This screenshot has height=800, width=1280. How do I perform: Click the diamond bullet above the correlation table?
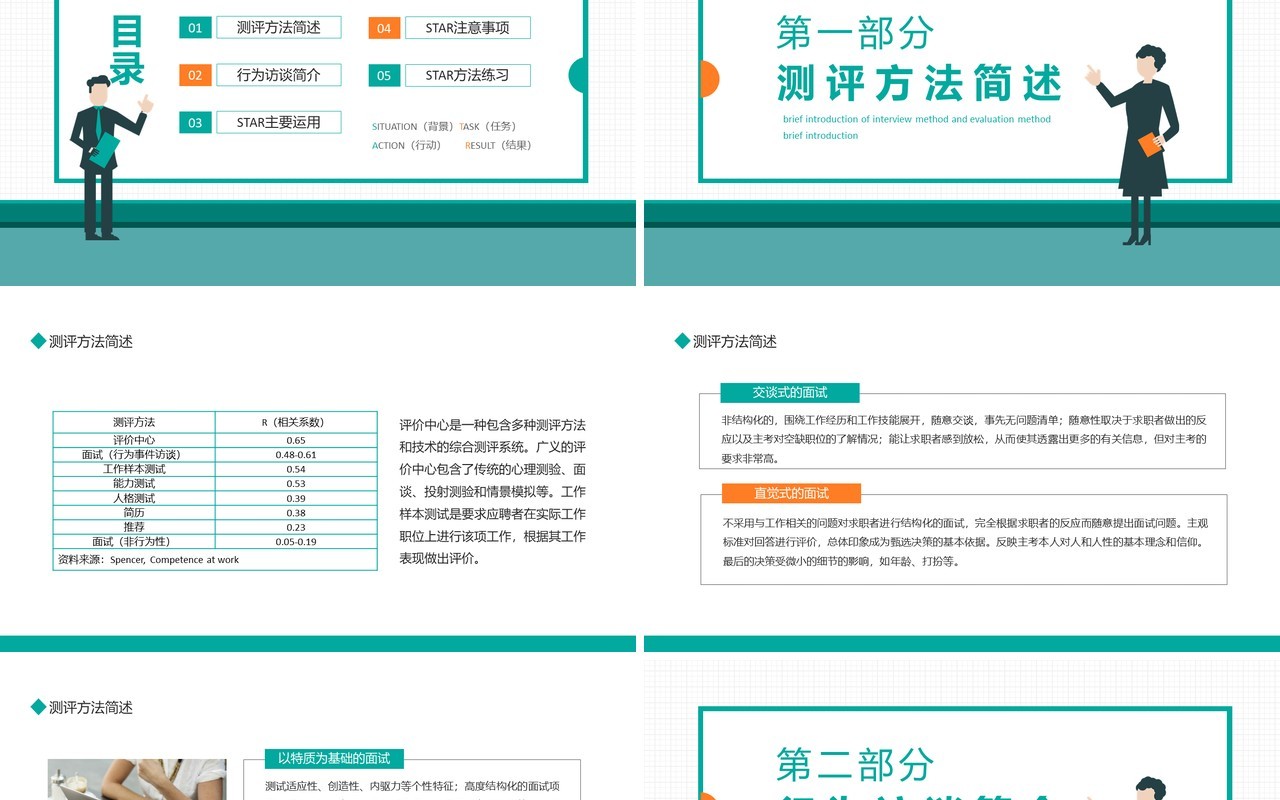tap(38, 341)
